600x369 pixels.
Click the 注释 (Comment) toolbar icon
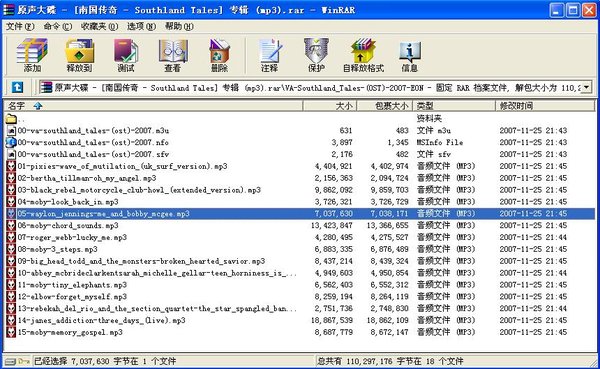270,56
